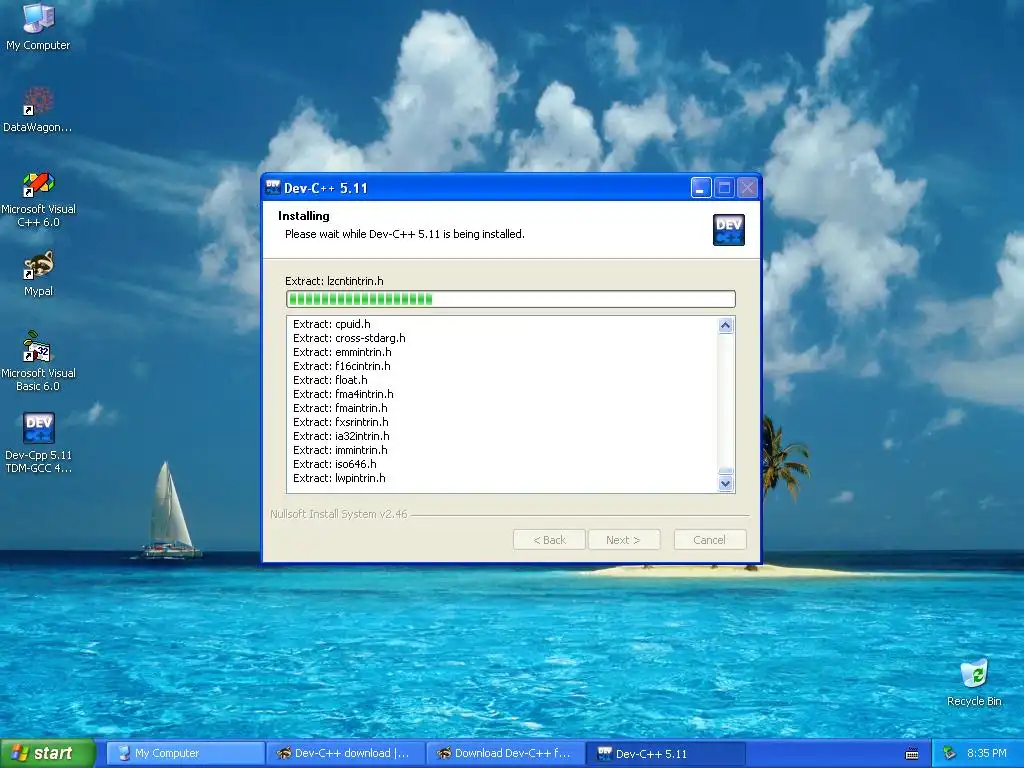The image size is (1024, 768).
Task: Click the 'Installing' header text
Action: pyautogui.click(x=304, y=216)
